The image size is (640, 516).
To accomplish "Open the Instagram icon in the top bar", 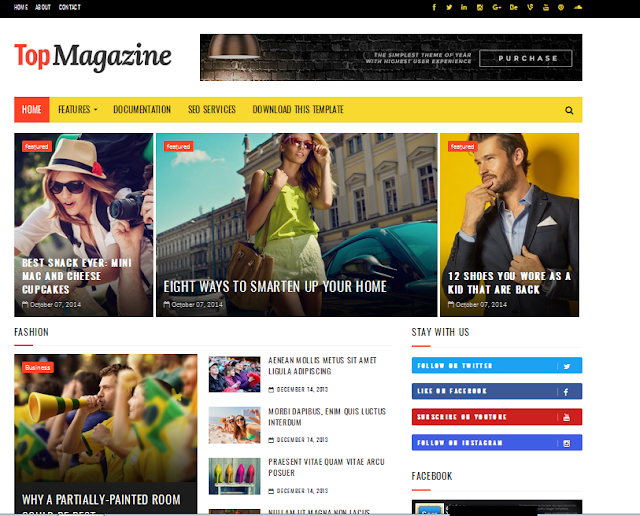I will [x=480, y=7].
